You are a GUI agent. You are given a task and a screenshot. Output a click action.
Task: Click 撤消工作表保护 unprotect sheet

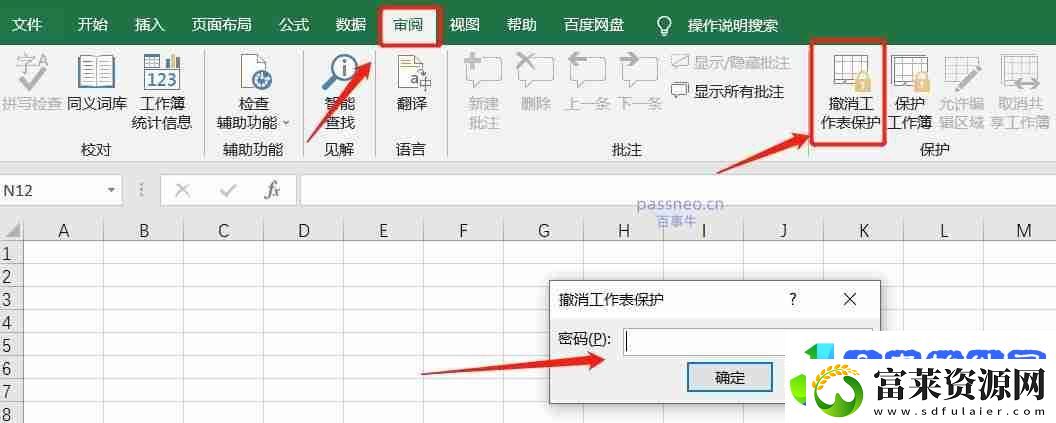(850, 92)
